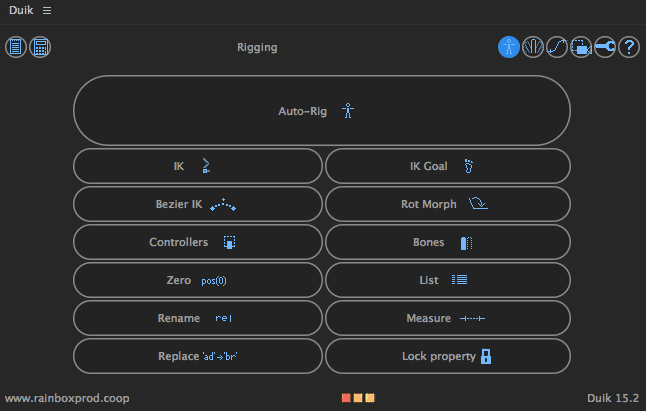Click the Bones button
The height and width of the screenshot is (411, 646).
[447, 242]
